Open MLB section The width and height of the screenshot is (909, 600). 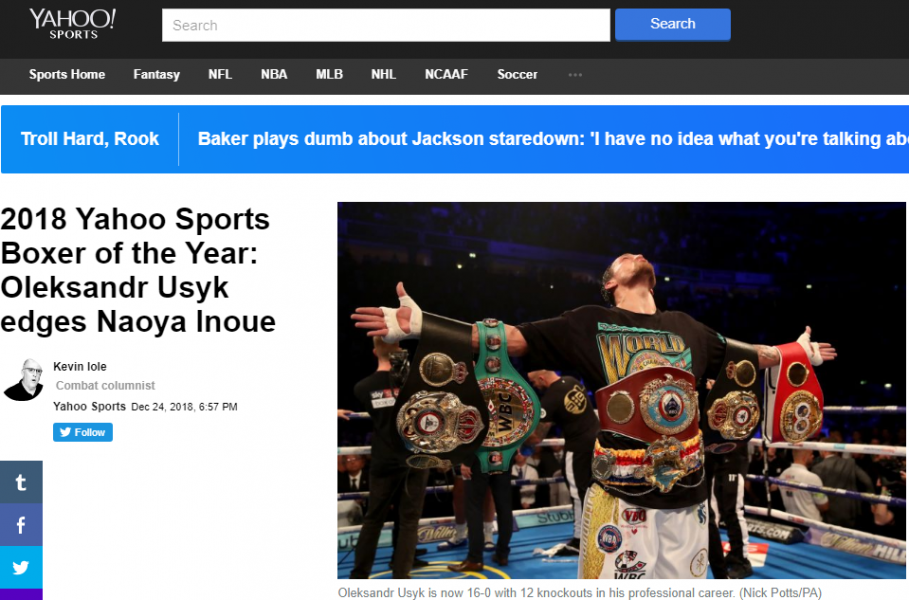pos(329,74)
